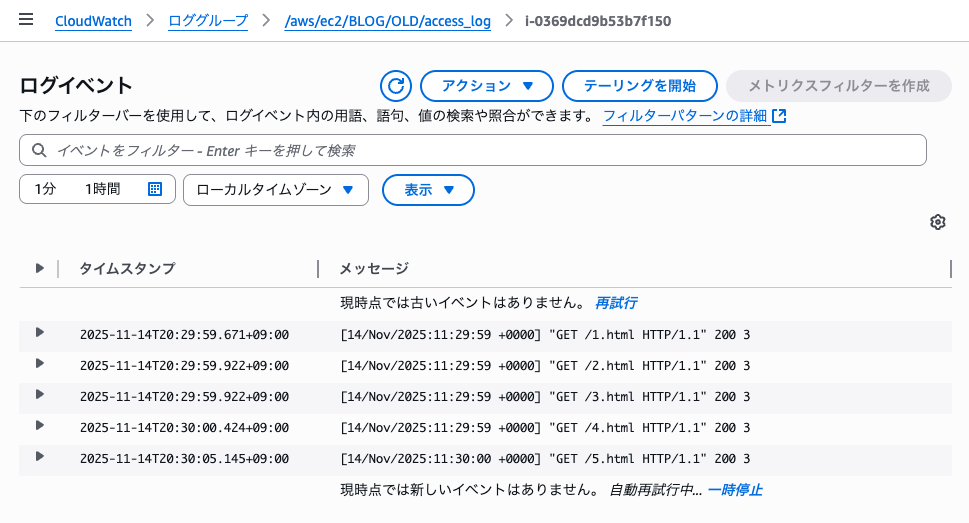The image size is (969, 523).
Task: Click the calendar icon for custom time range
Action: pos(155,189)
